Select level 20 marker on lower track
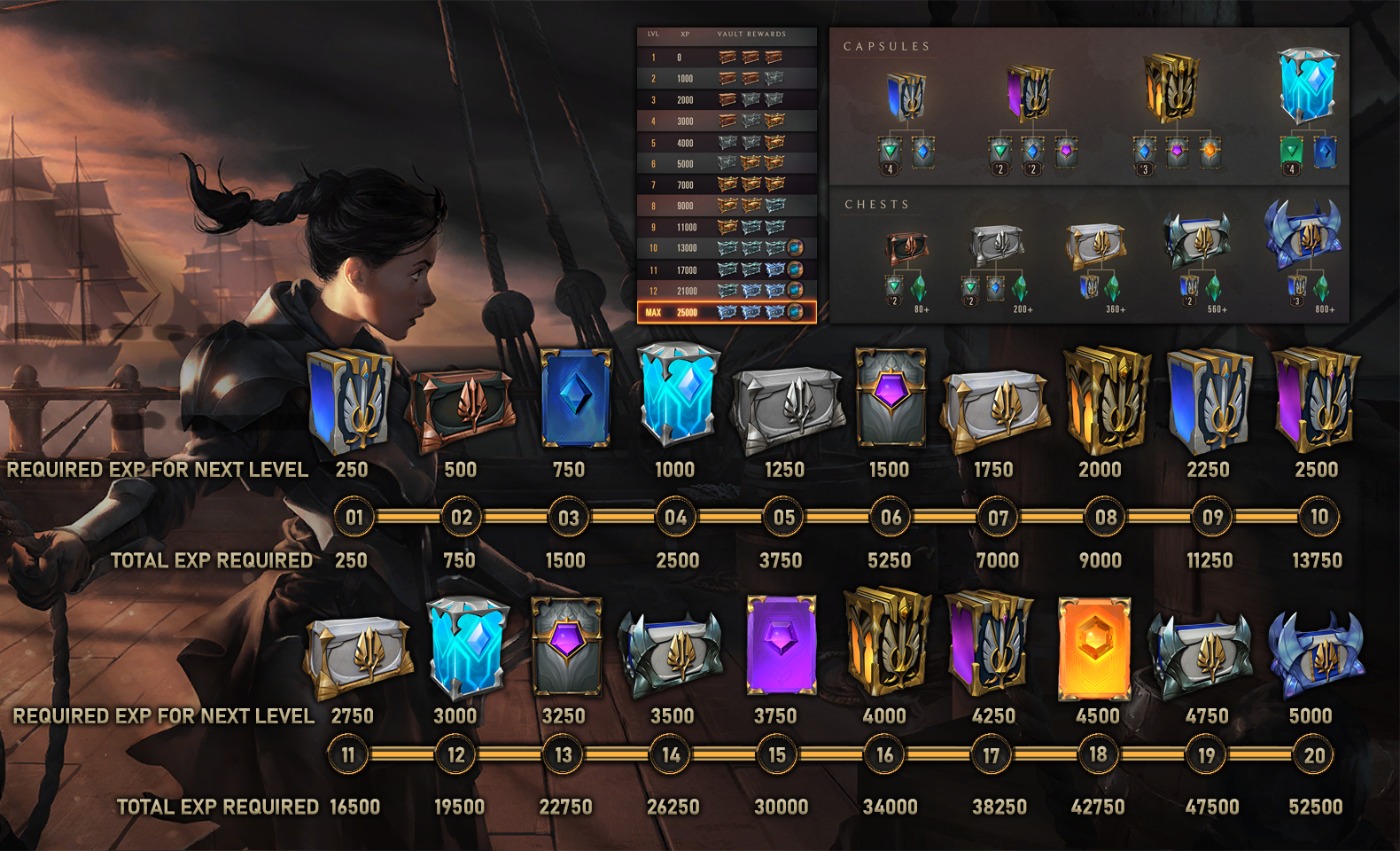The image size is (1400, 851). tap(1314, 756)
